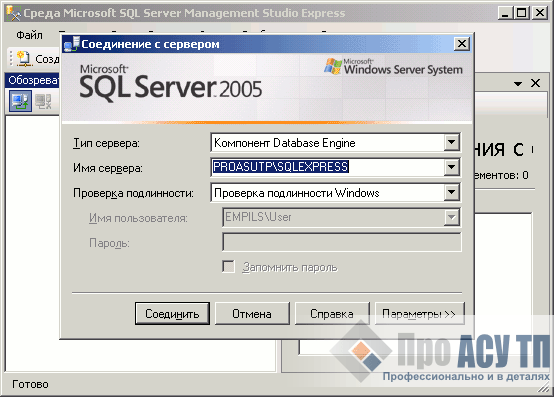554x397 pixels.
Task: Toggle the Запомнить пароль checkbox
Action: [228, 267]
